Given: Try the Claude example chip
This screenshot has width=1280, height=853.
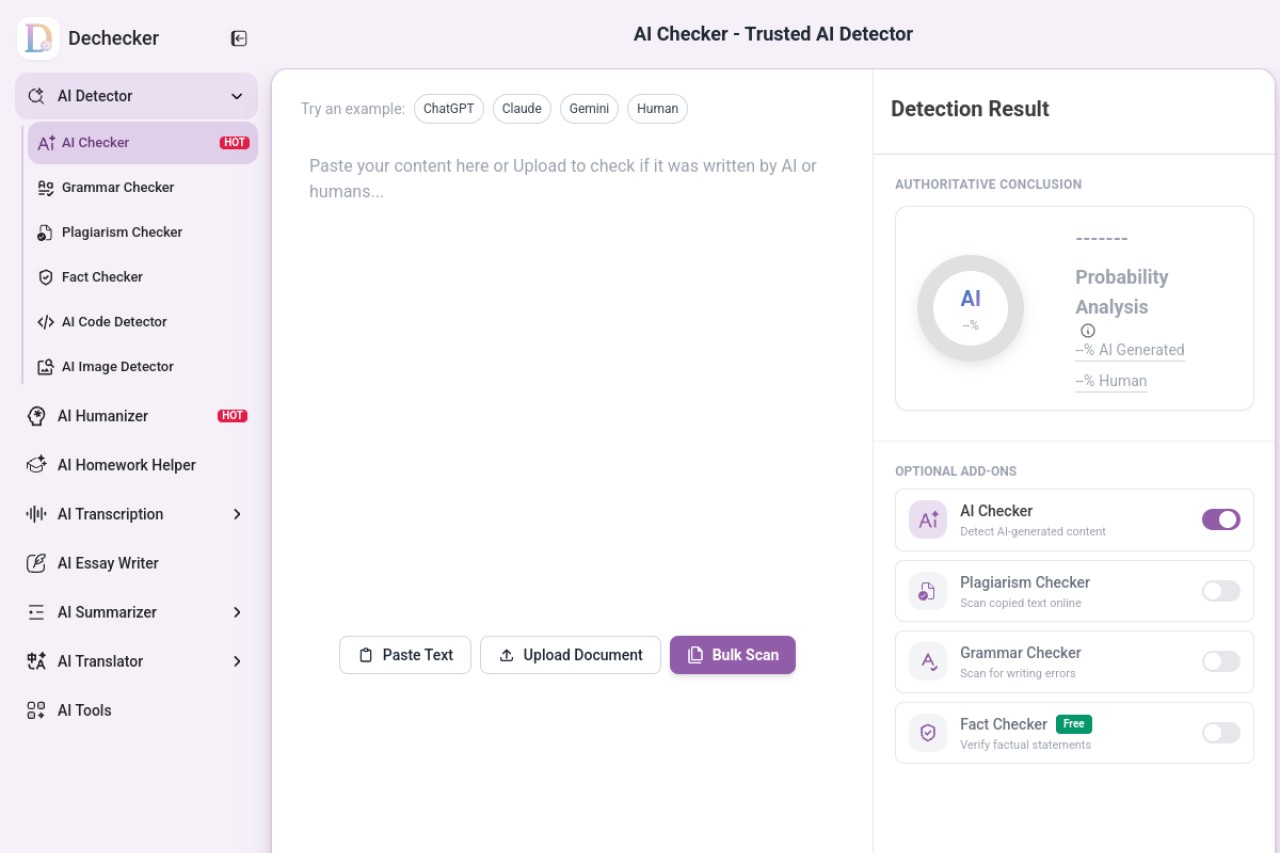Looking at the screenshot, I should tap(522, 109).
